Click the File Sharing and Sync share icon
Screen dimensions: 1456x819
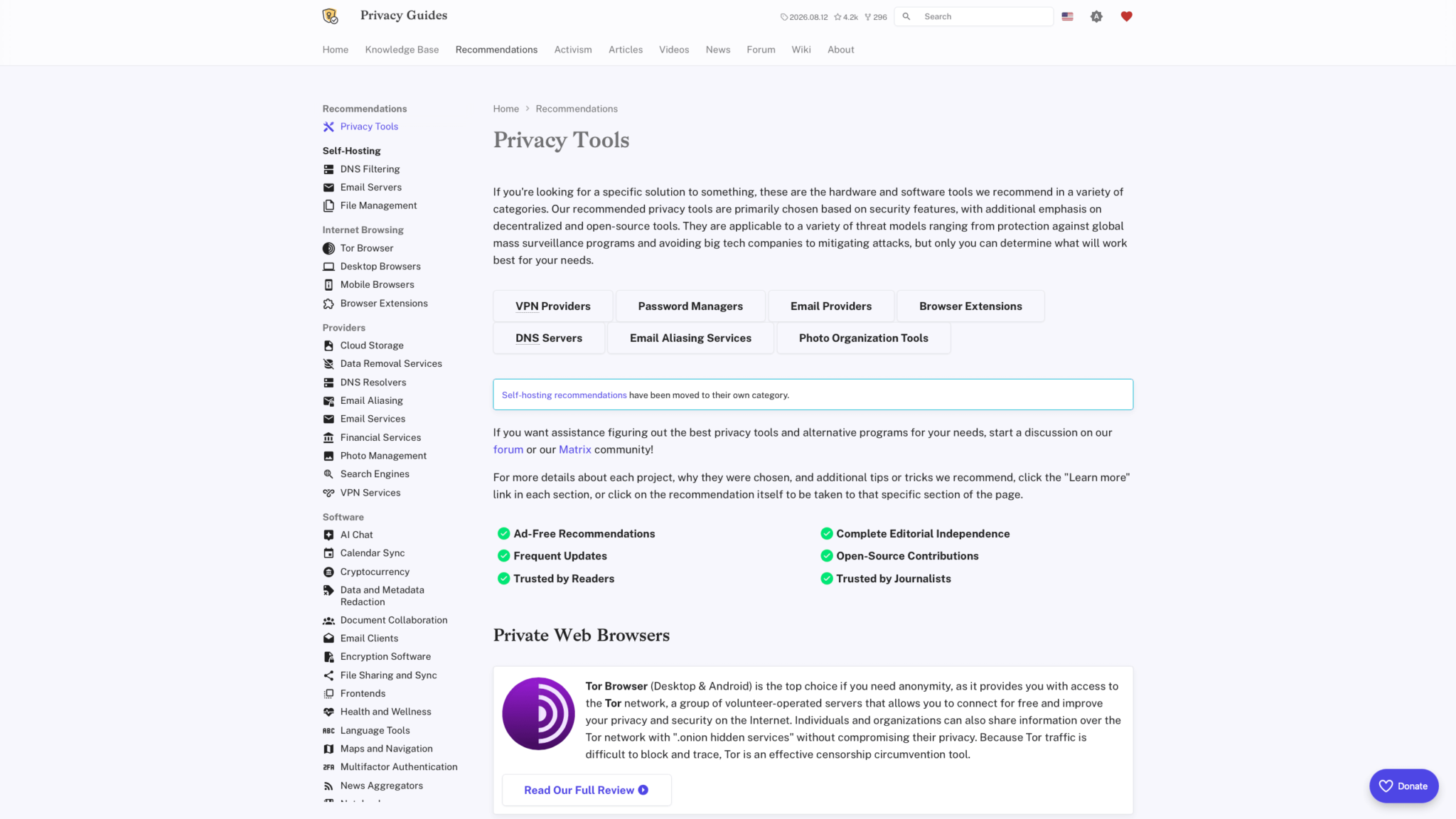click(x=328, y=675)
